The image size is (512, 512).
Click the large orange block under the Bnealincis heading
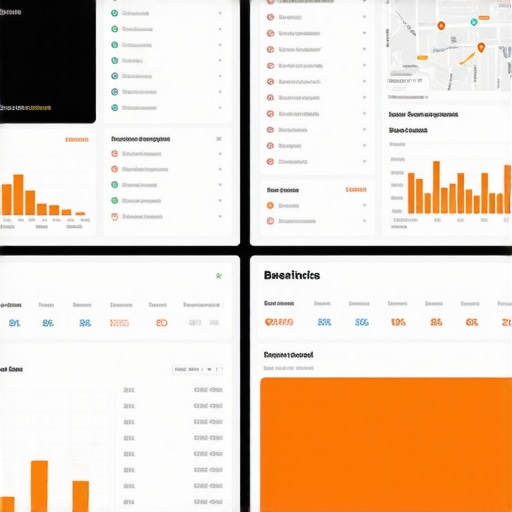386,445
